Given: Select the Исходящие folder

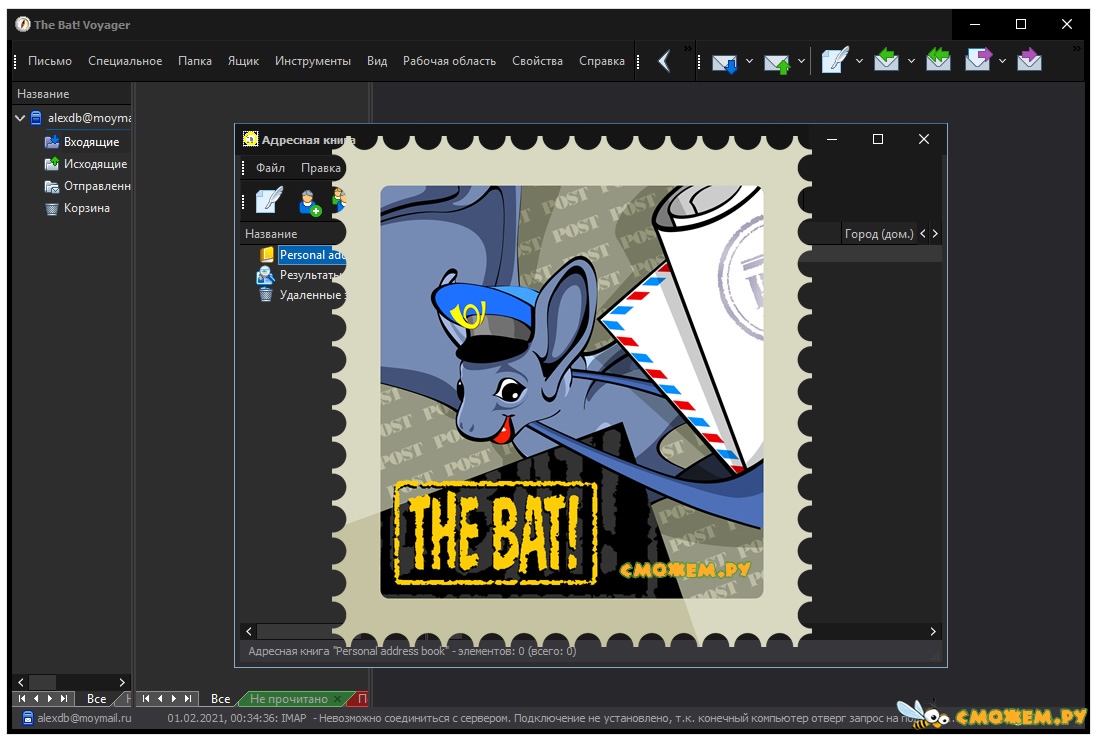Looking at the screenshot, I should coord(85,163).
